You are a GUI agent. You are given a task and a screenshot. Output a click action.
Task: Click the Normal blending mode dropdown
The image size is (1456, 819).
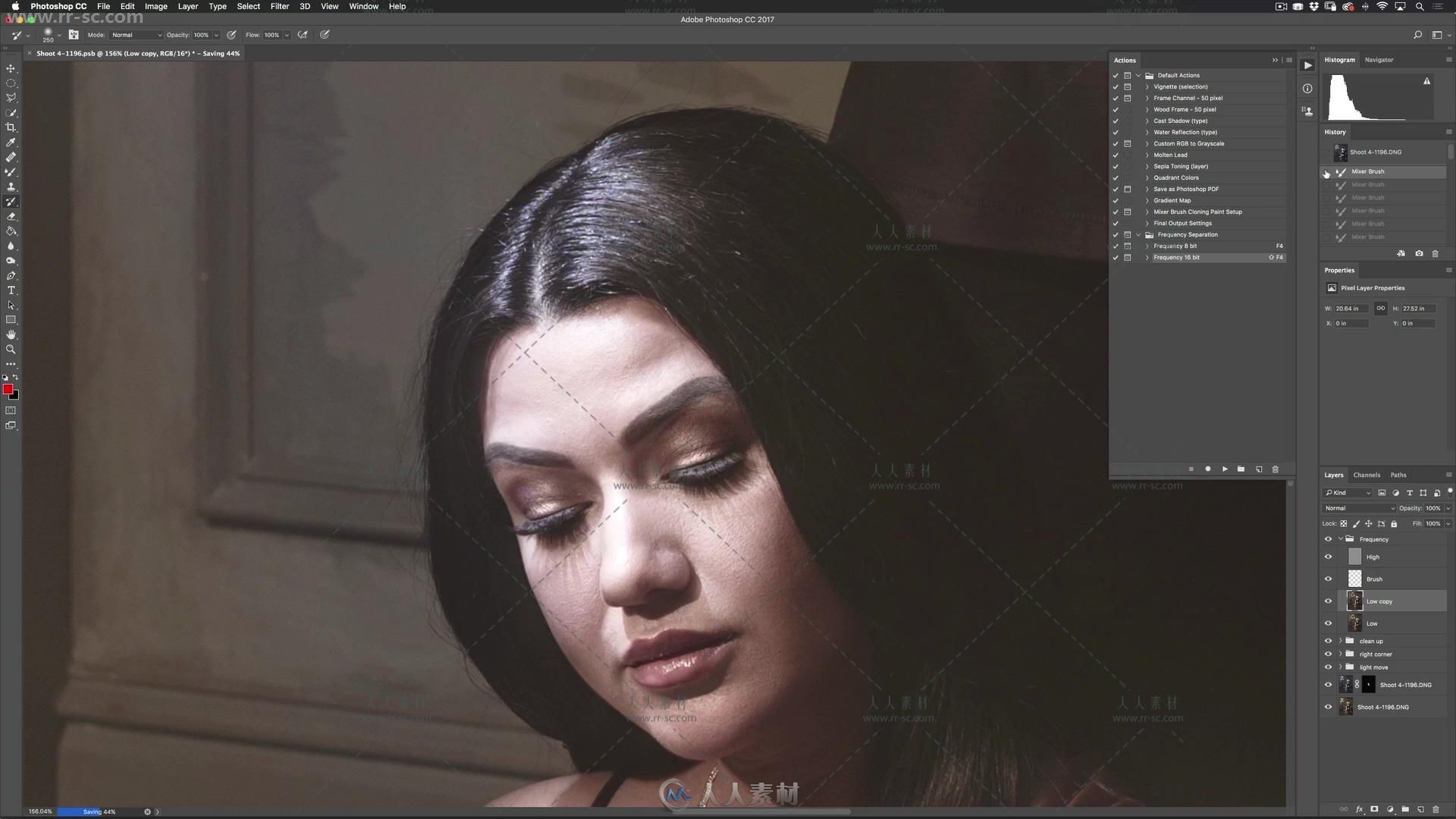coord(1357,508)
